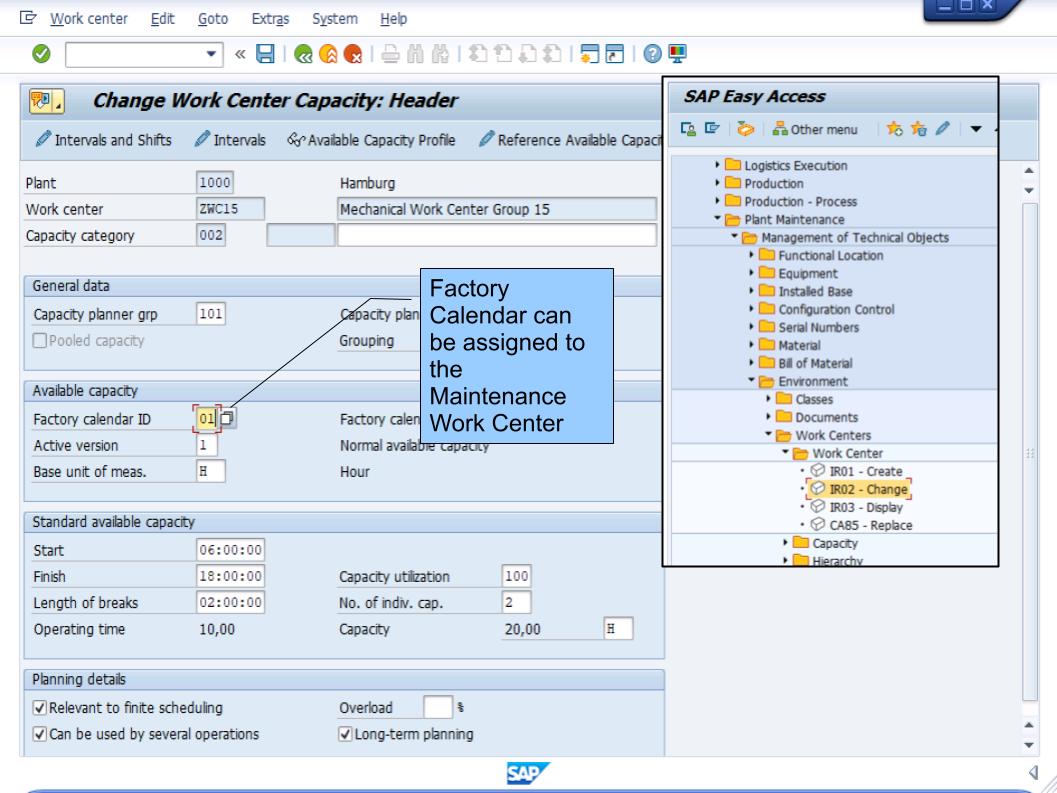Click the Change Favorites pencil icon

click(x=942, y=128)
